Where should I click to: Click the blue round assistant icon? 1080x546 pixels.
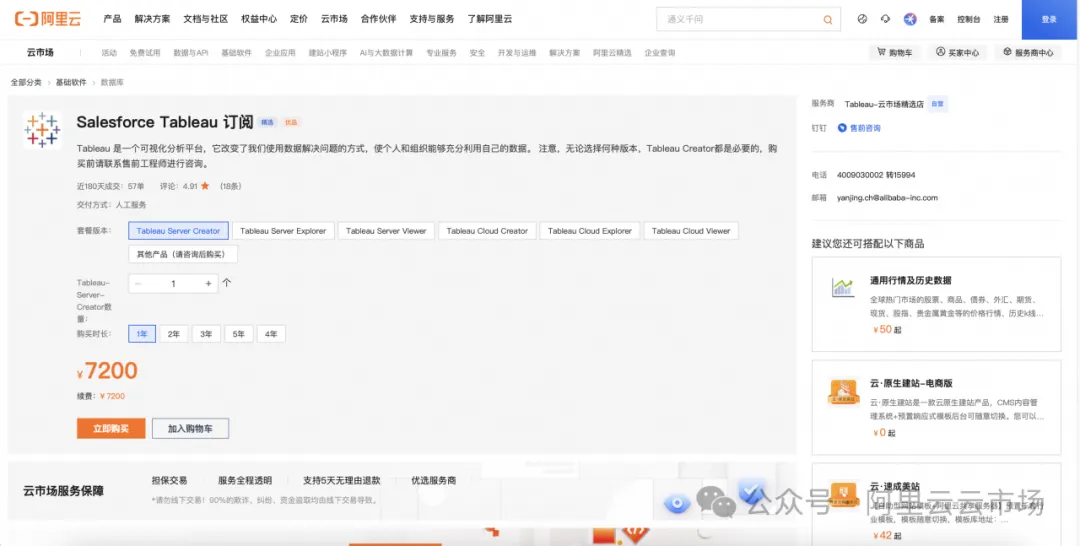(x=911, y=19)
